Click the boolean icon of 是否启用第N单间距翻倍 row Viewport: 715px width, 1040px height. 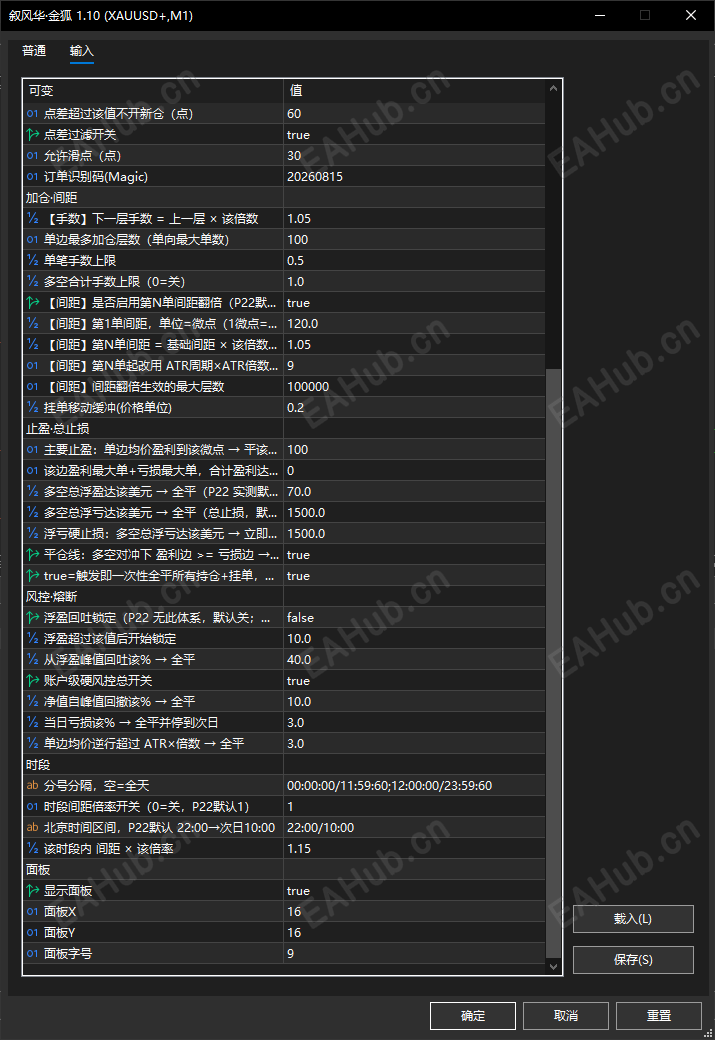click(x=32, y=302)
